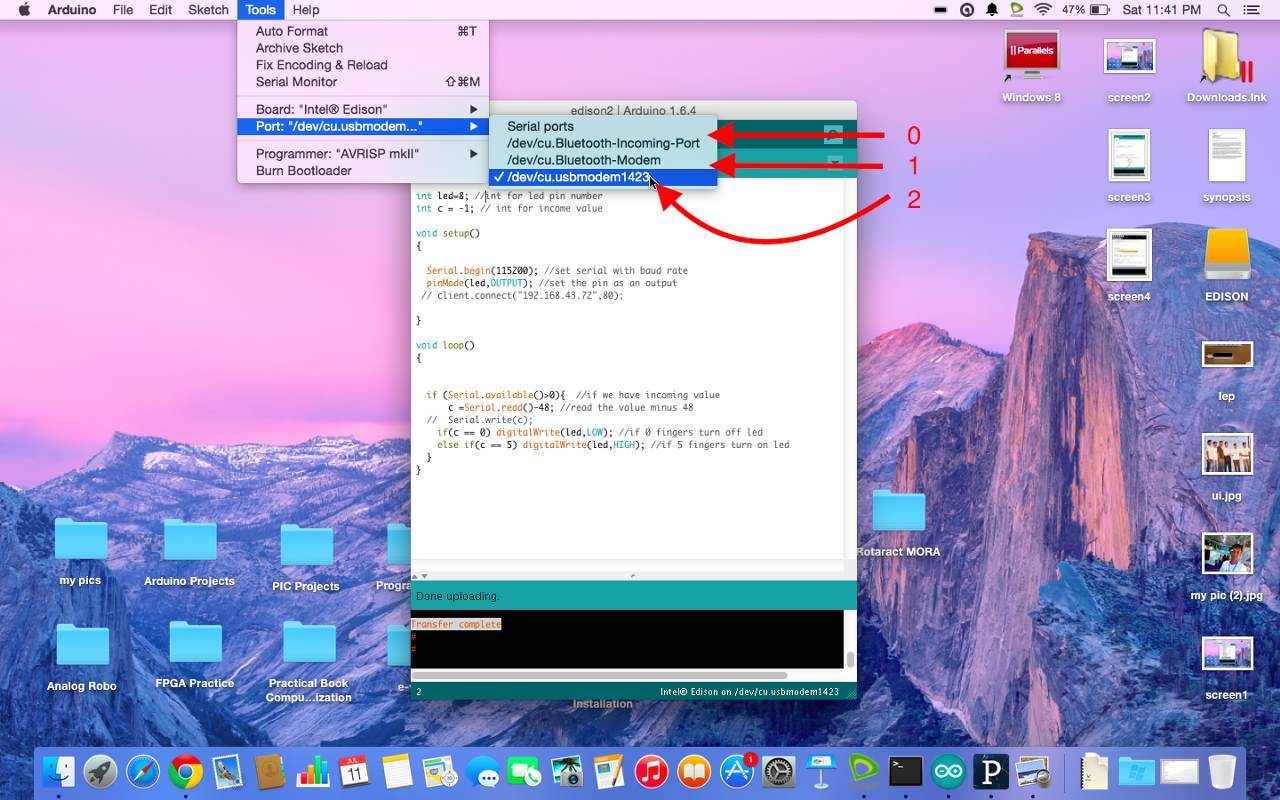Expand the Programmer: "AVRISP mkII" submenu

point(363,154)
